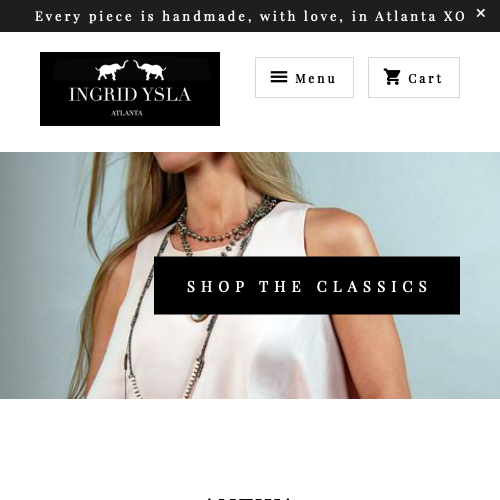Click the right elephant in the logo

(x=150, y=70)
